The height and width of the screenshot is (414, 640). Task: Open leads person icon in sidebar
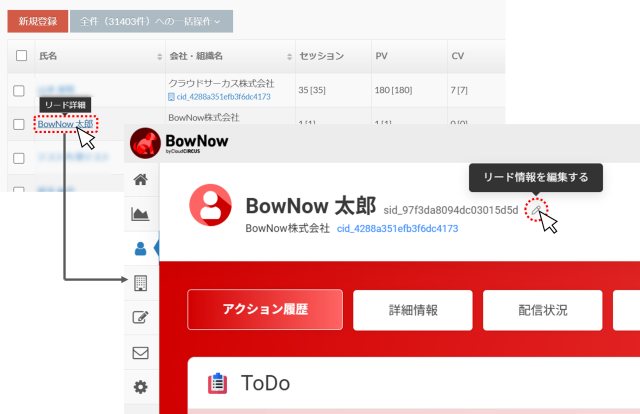coord(140,248)
